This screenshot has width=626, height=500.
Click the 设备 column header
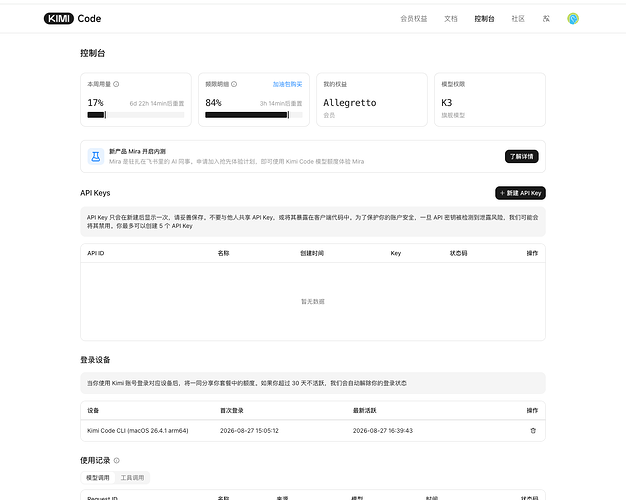pyautogui.click(x=93, y=411)
